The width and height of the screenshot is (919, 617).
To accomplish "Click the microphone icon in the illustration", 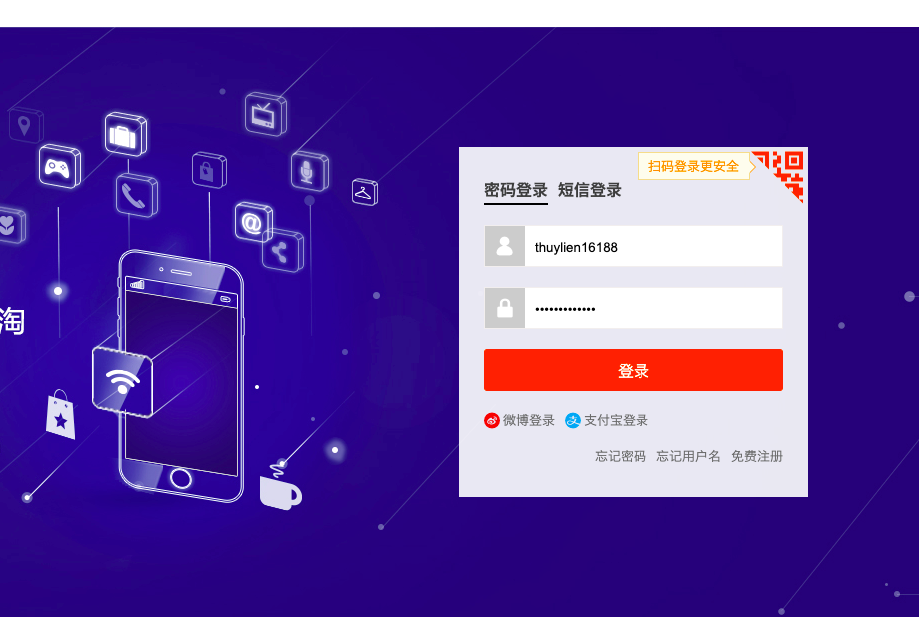I will (x=309, y=171).
